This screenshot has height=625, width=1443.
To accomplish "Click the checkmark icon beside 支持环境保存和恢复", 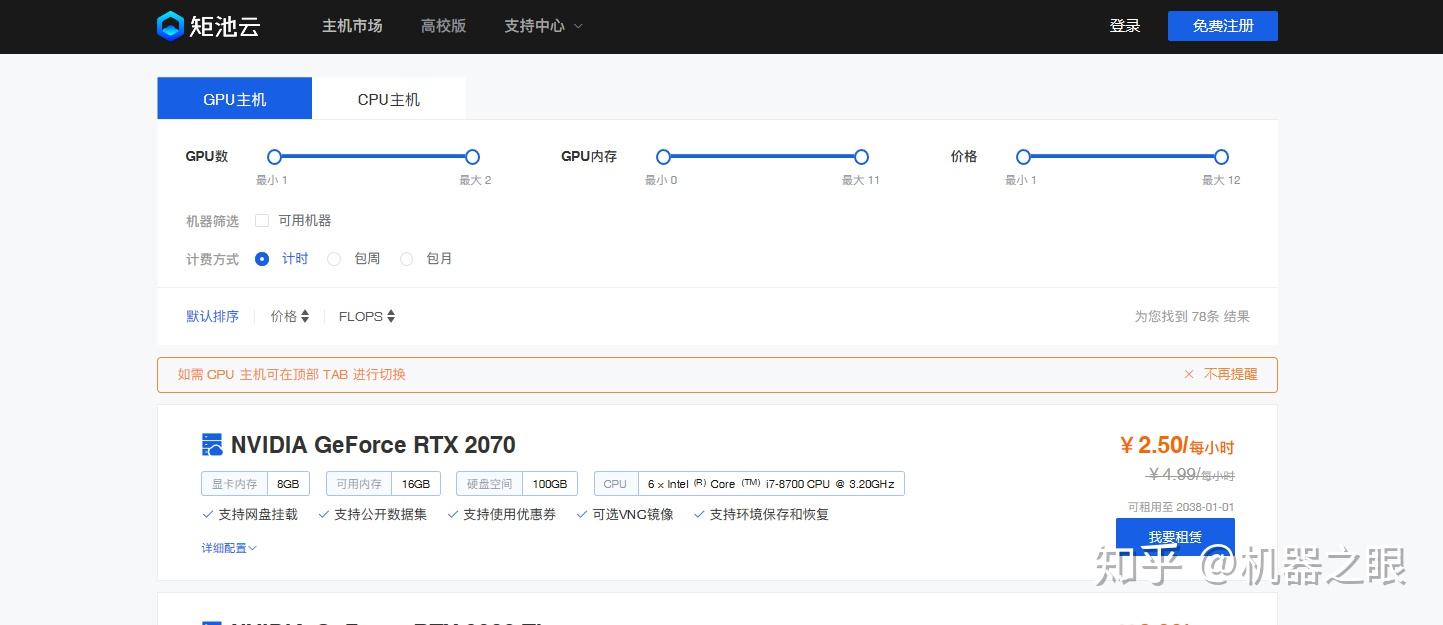I will pyautogui.click(x=699, y=514).
